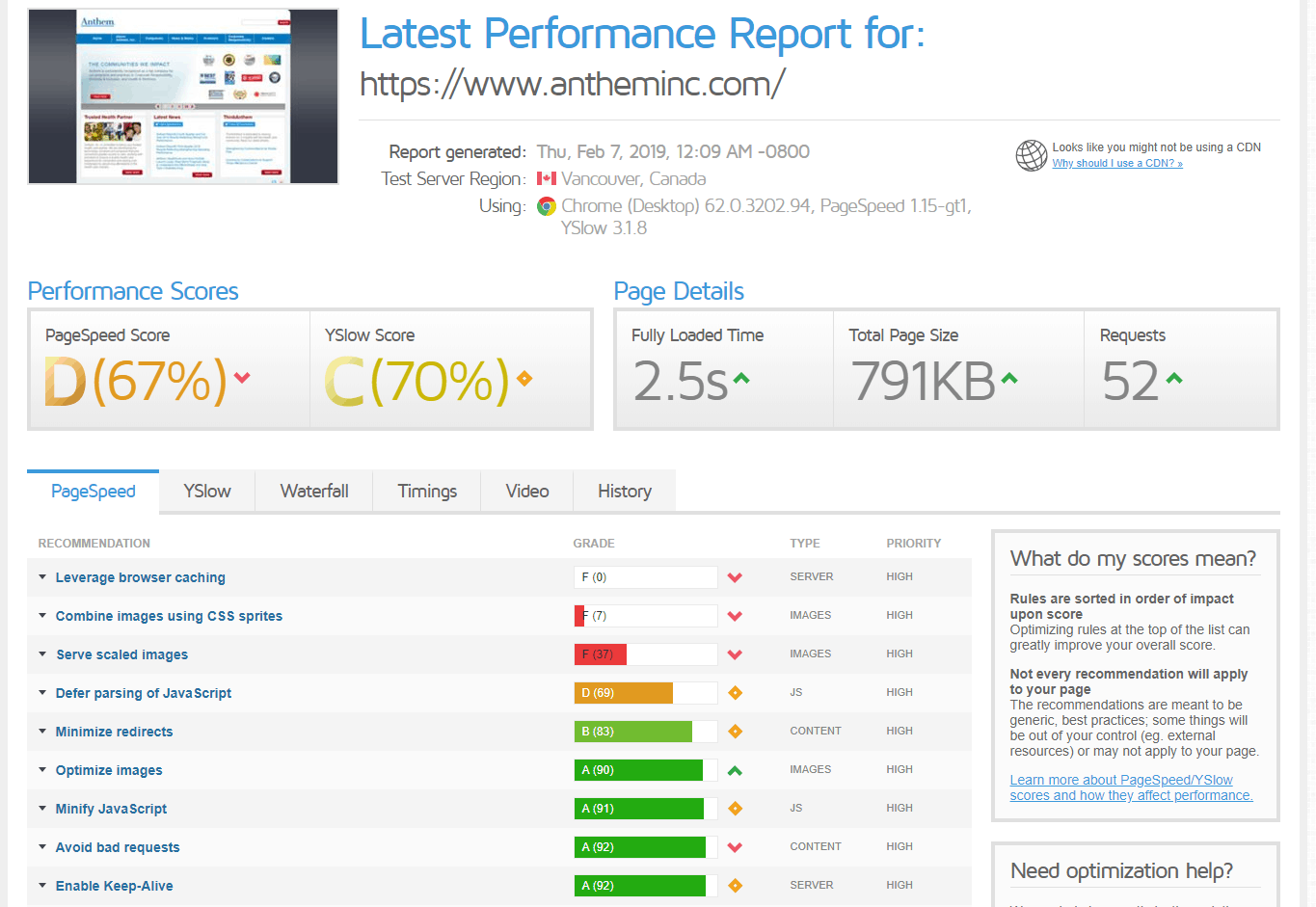The image size is (1316, 907).
Task: Click orange diamond for Enable Keep-Alive
Action: tap(735, 886)
